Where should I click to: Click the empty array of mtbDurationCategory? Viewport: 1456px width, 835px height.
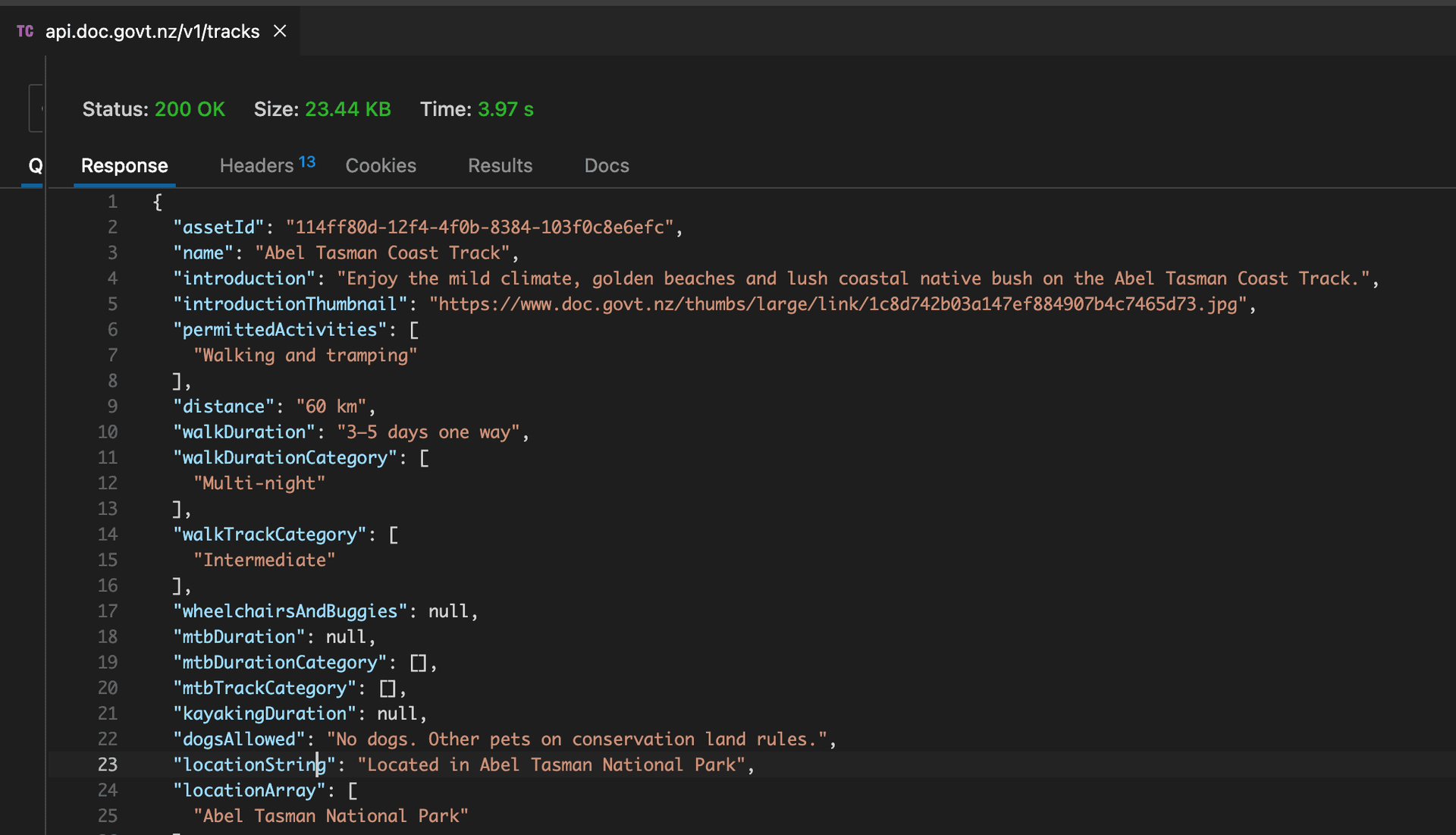click(418, 663)
